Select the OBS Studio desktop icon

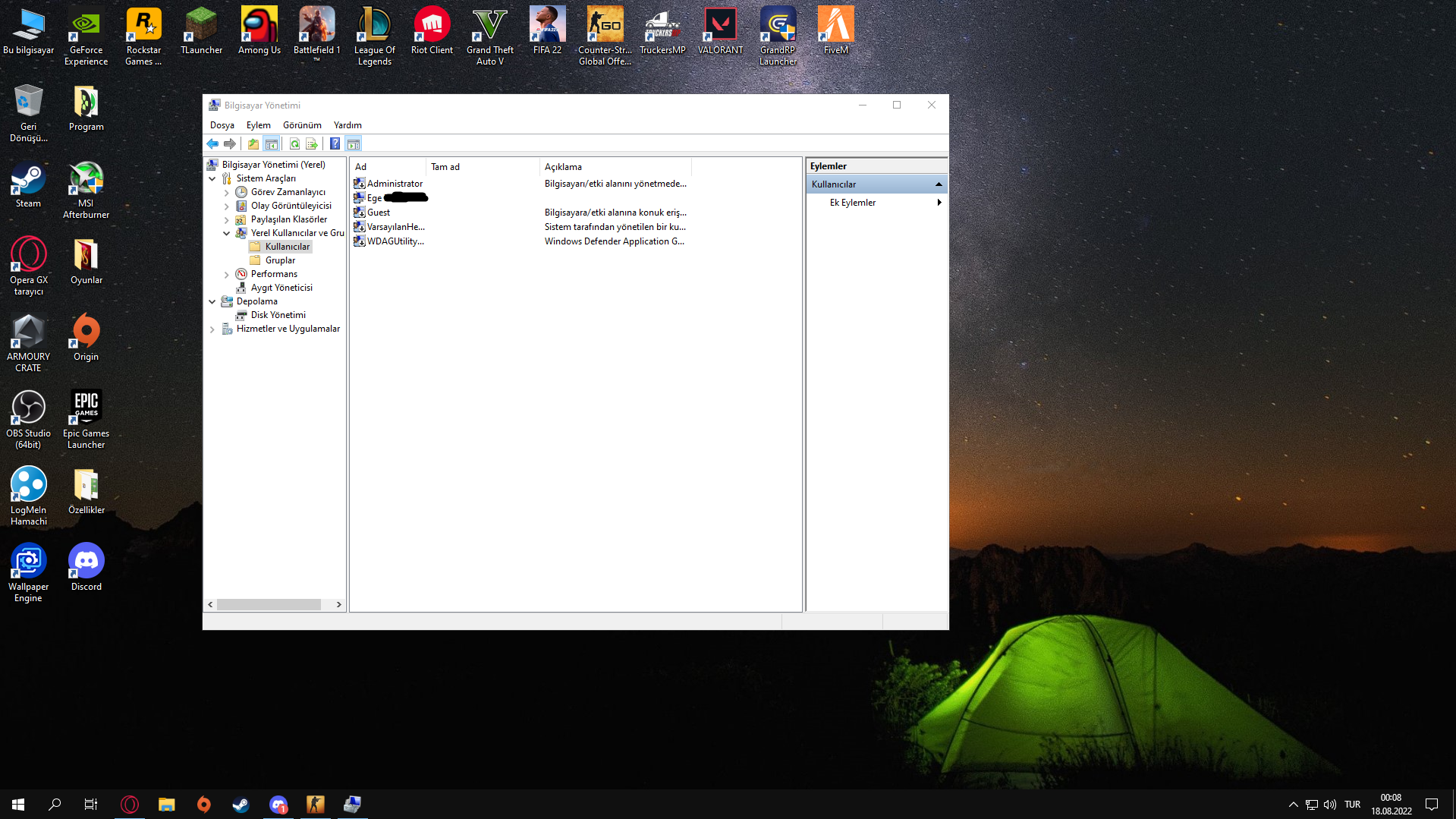coord(28,420)
